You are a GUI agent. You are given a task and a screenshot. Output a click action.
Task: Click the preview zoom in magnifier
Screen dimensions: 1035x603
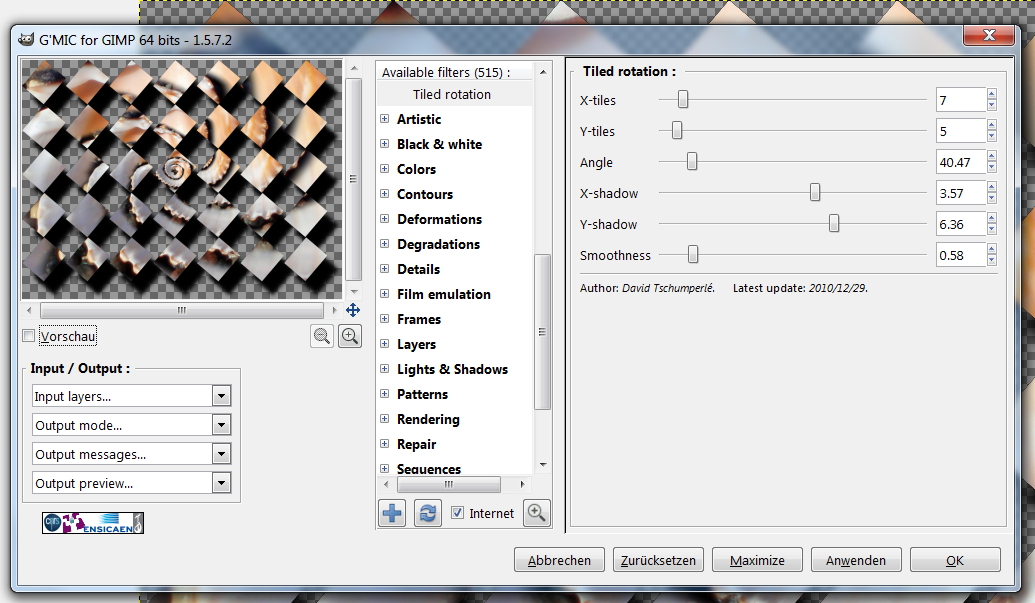click(350, 337)
